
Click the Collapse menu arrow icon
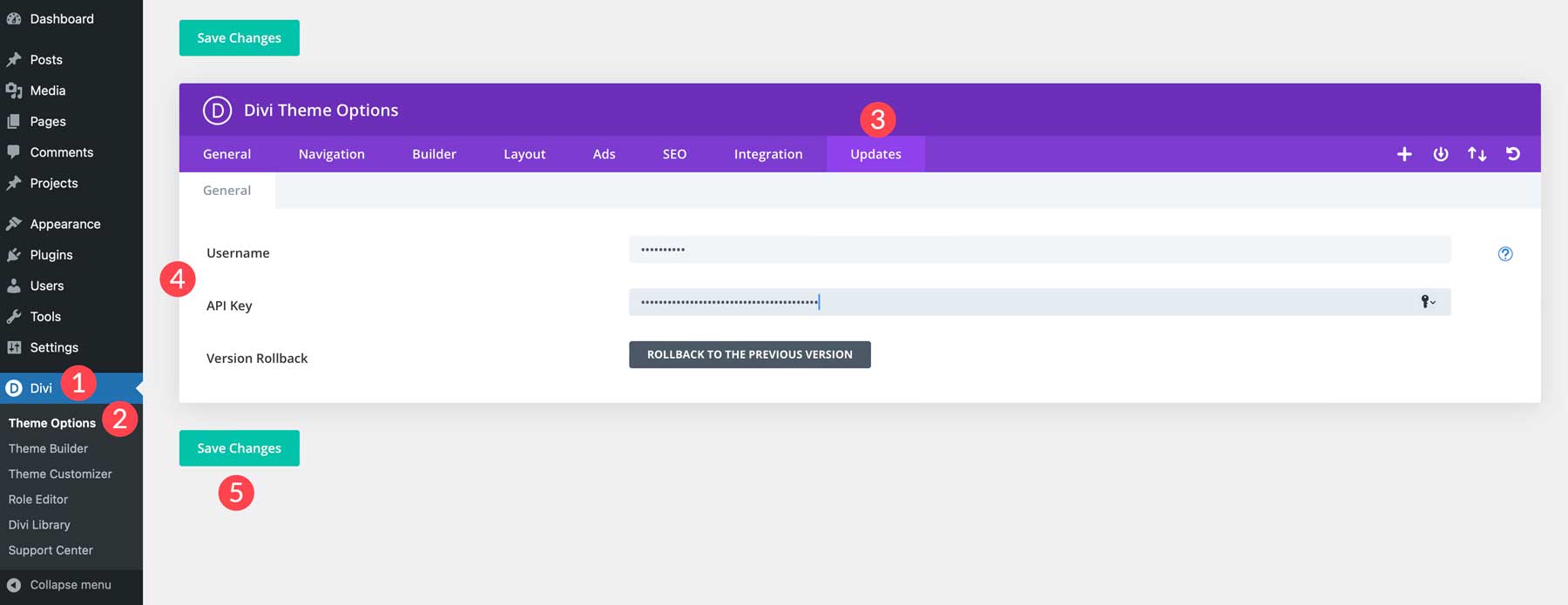point(14,585)
